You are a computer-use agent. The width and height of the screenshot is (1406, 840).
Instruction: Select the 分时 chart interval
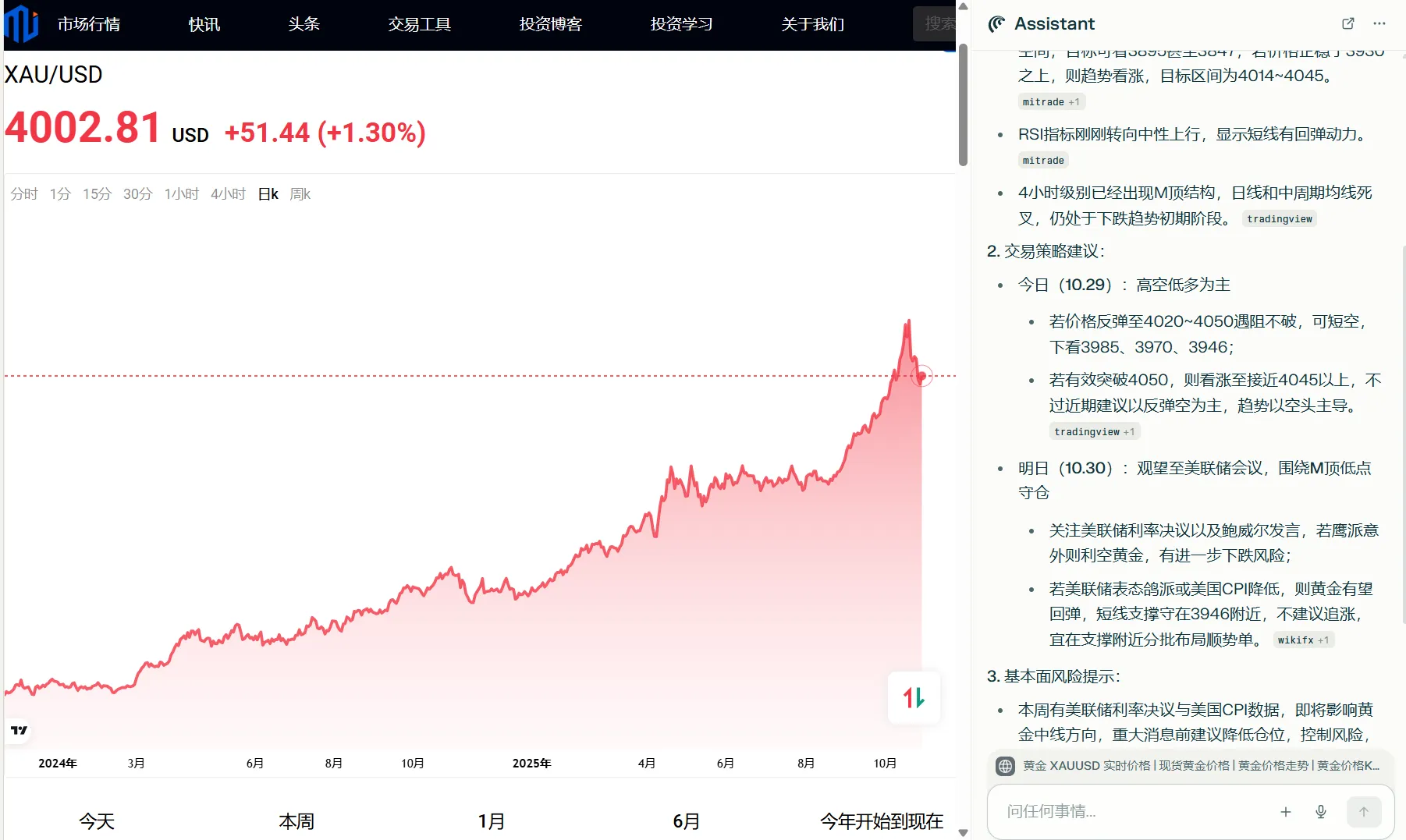(24, 194)
